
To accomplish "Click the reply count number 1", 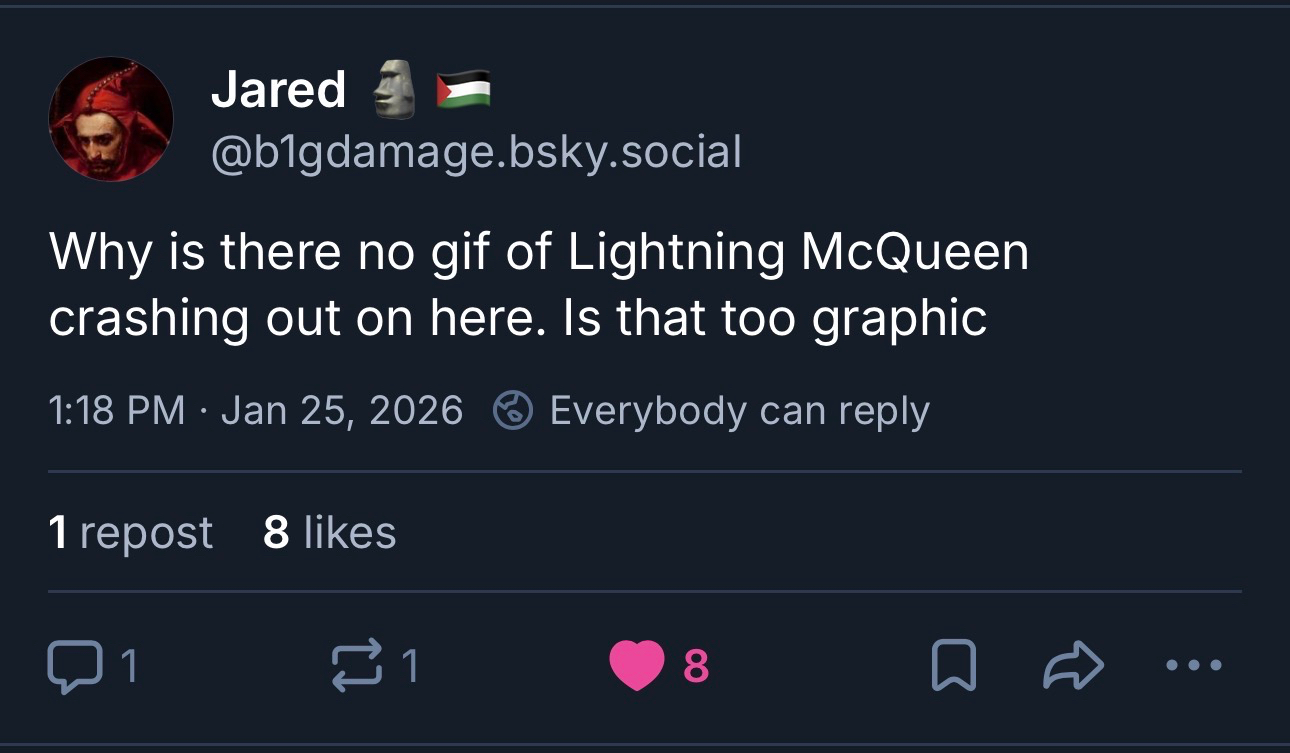I will (127, 667).
